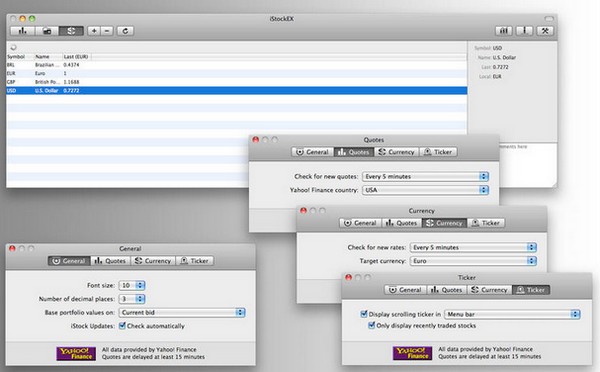Sort by the Name column header

click(48, 57)
